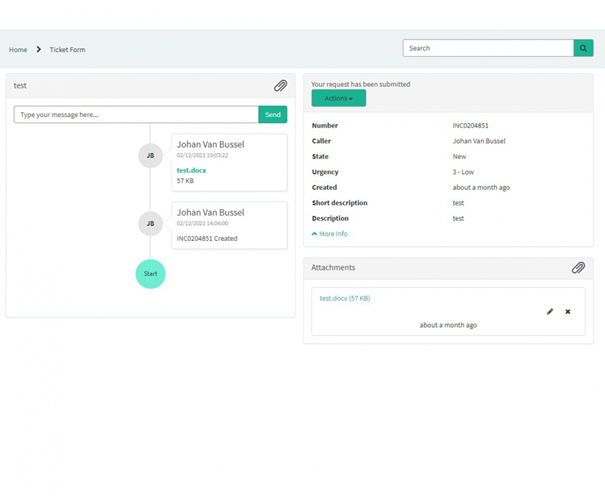The width and height of the screenshot is (605, 496).
Task: Click the ticket number INC0204851 value
Action: click(x=470, y=126)
